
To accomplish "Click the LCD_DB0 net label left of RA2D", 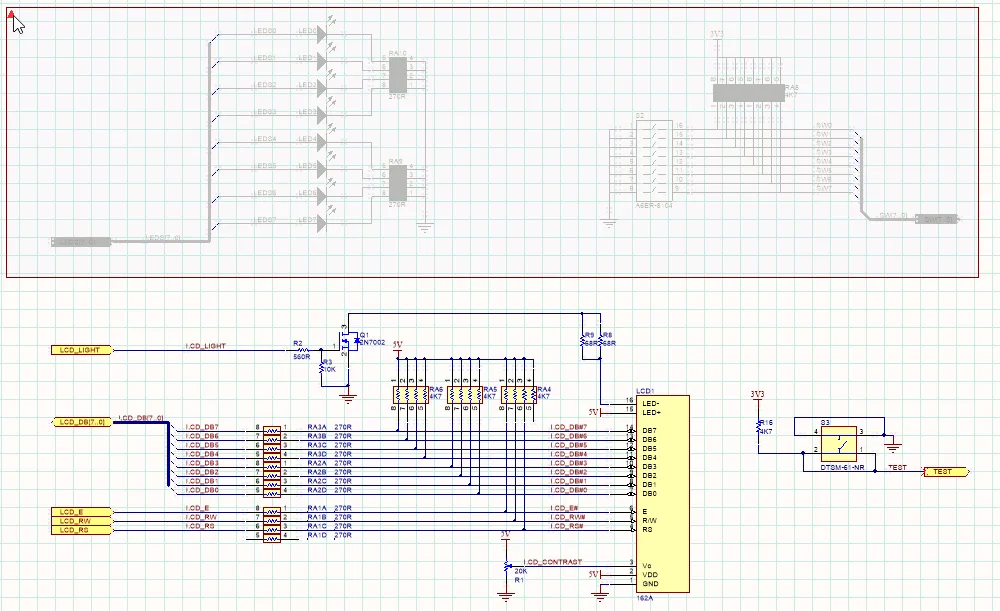I will click(202, 490).
